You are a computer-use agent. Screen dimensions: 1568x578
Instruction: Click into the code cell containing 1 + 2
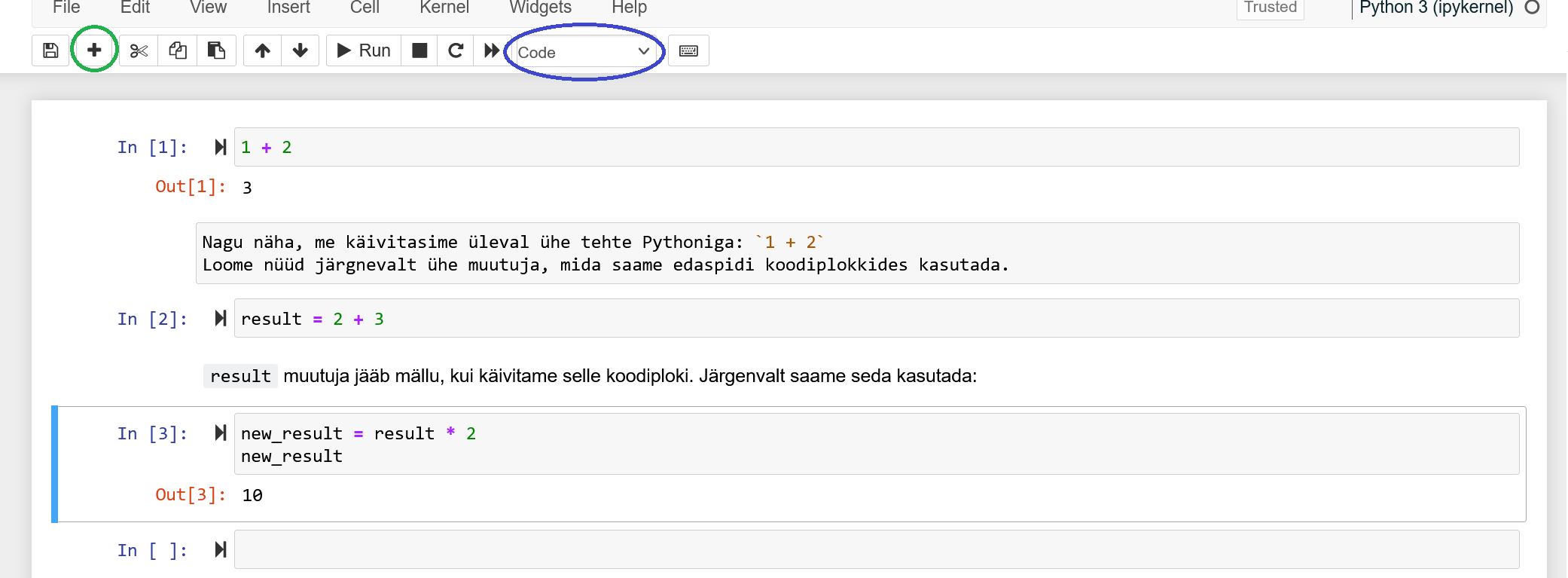click(877, 147)
